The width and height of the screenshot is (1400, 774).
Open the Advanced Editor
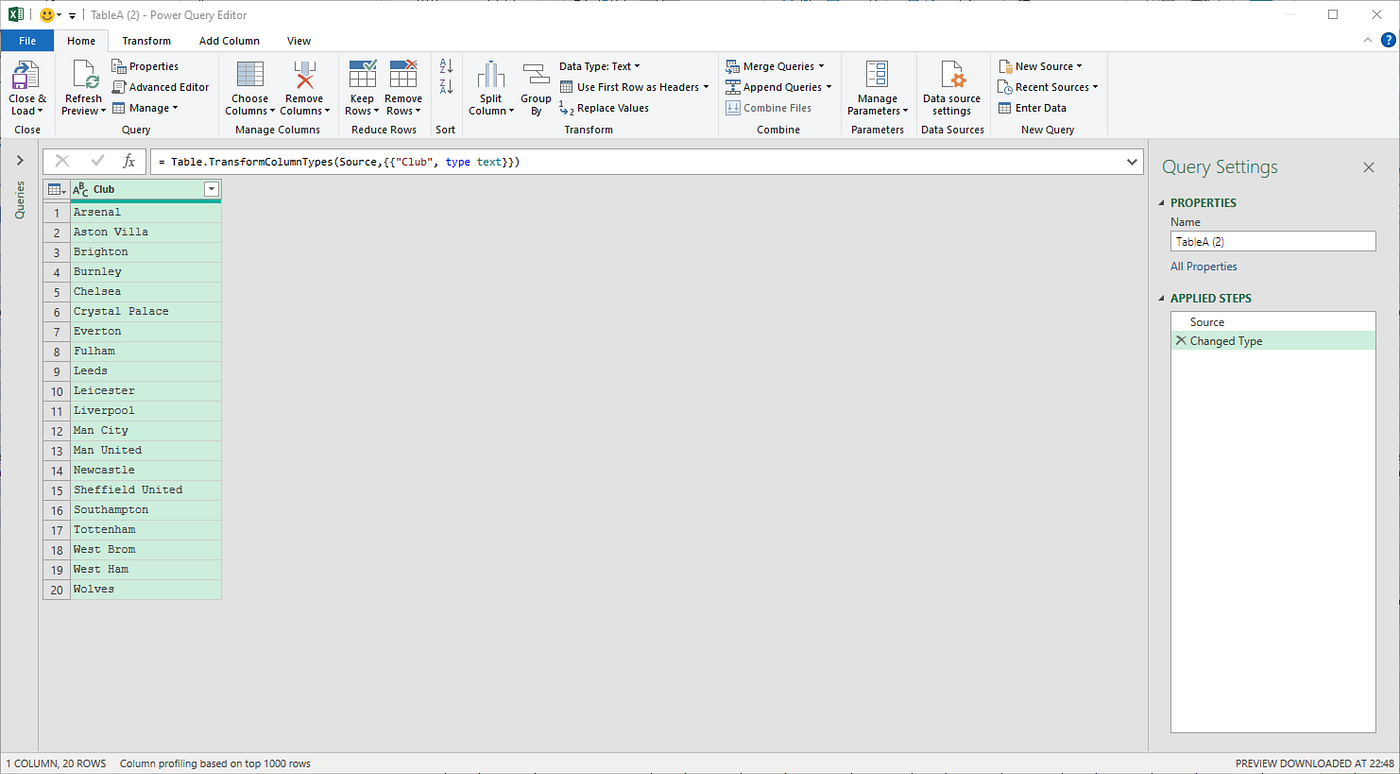tap(161, 87)
